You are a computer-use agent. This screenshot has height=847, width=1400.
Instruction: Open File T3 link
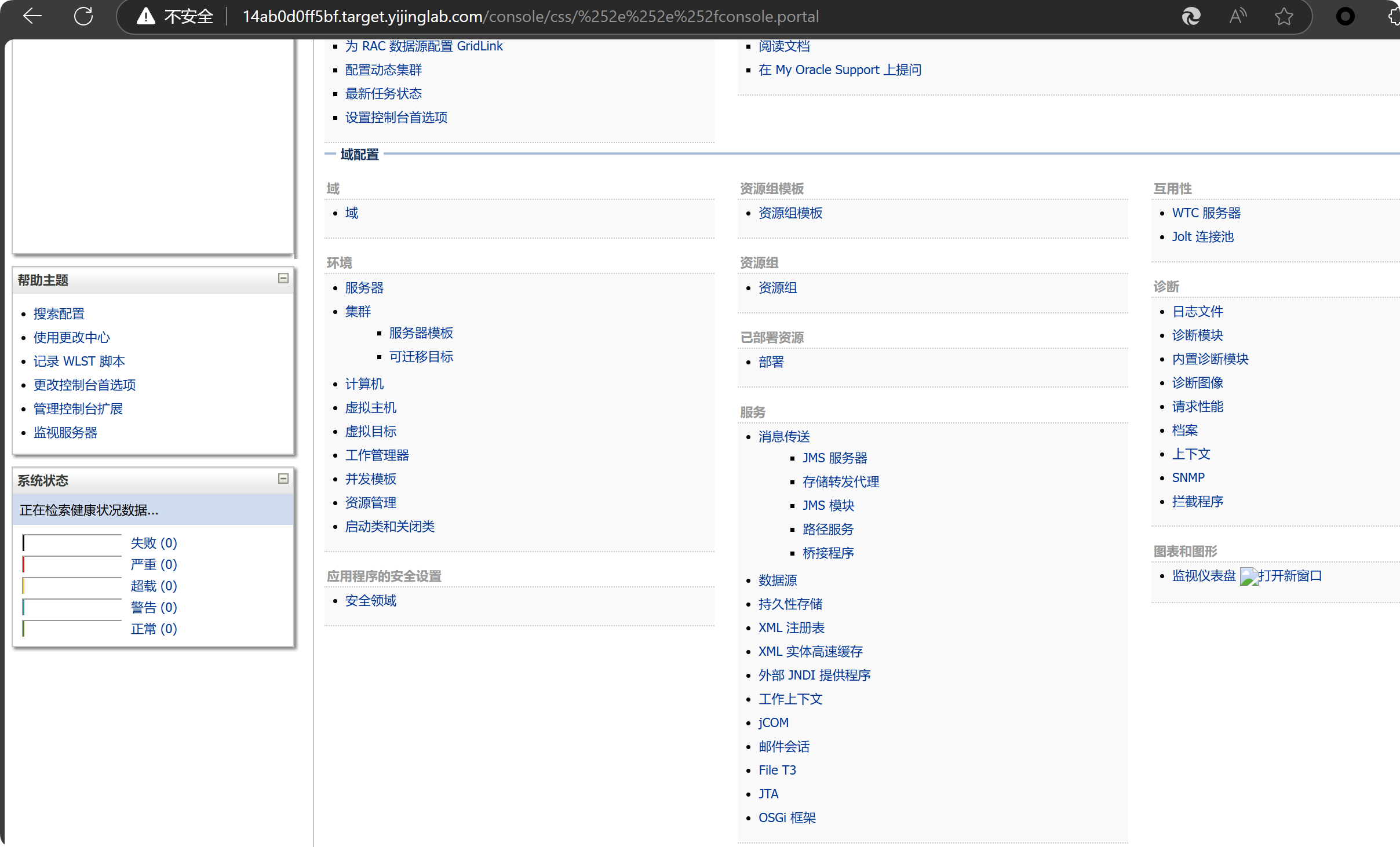pos(777,770)
